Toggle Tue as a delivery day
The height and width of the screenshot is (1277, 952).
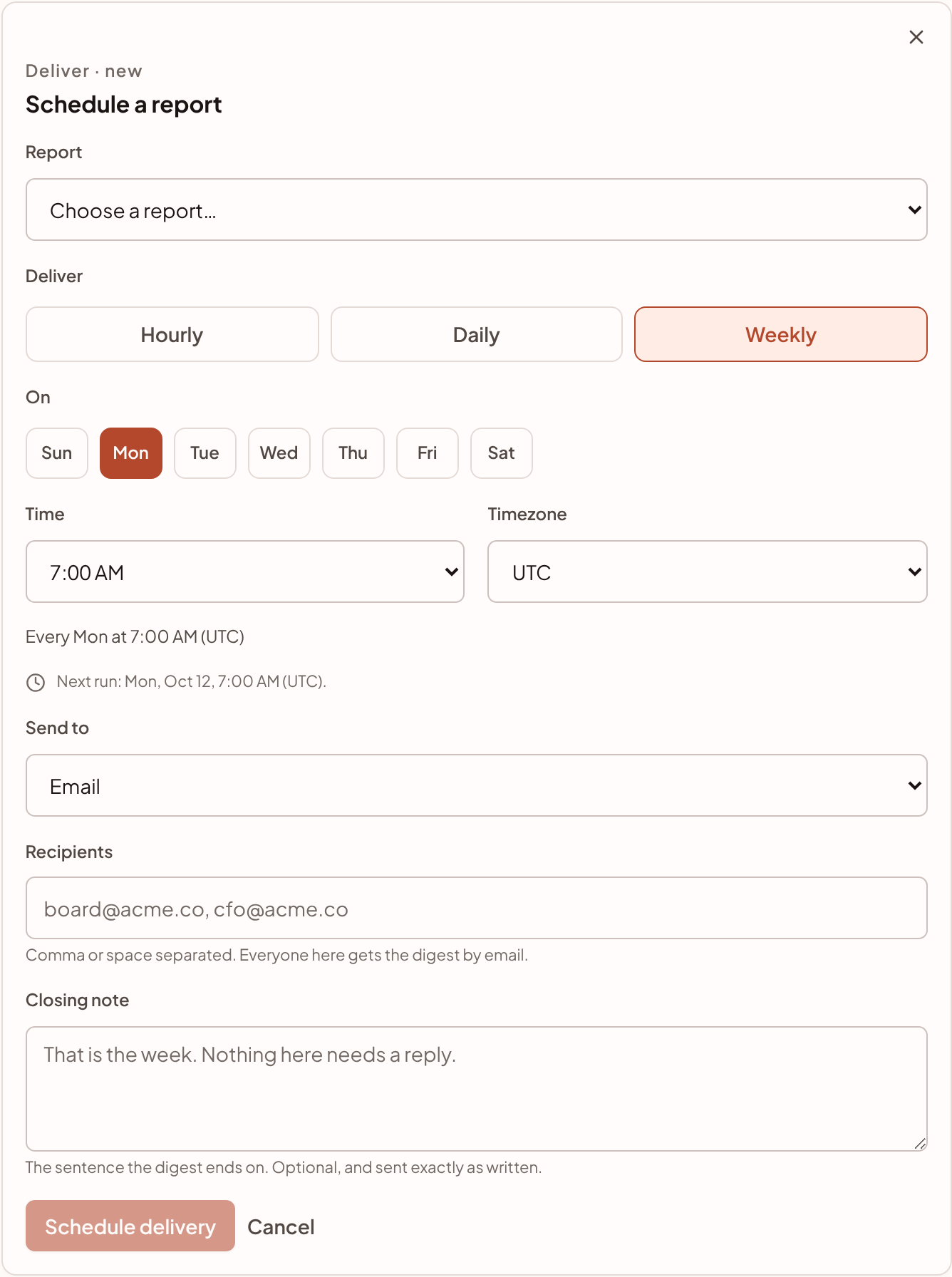[x=205, y=453]
